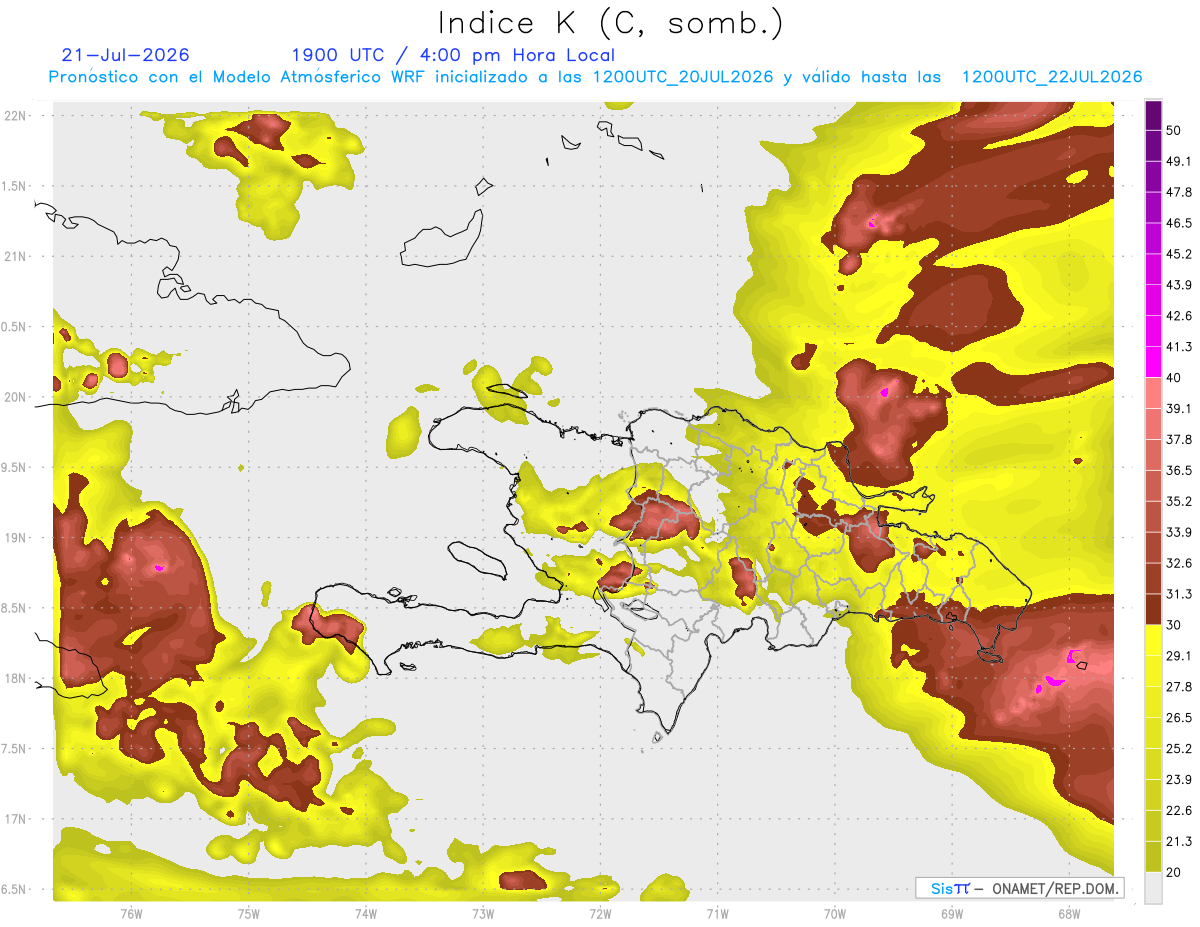Pick the salmon swatch between 39.1 and 40
The image size is (1200, 927).
pyautogui.click(x=1153, y=393)
